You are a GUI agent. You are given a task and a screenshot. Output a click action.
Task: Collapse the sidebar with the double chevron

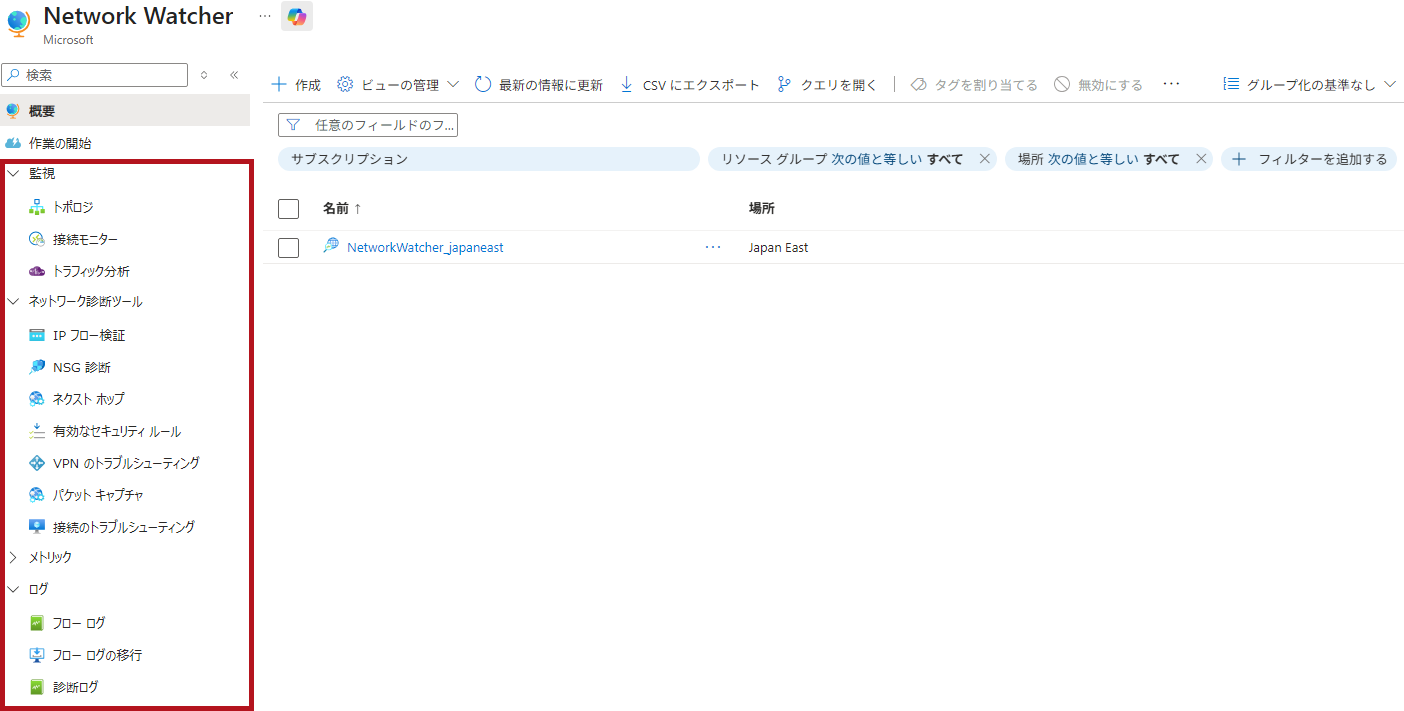coord(234,75)
